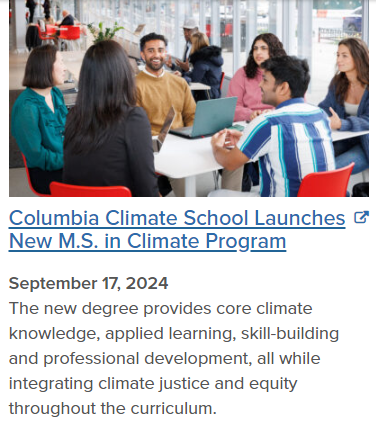Click the woman in the blue cardigan
This screenshot has height=422, width=376.
pyautogui.click(x=347, y=103)
